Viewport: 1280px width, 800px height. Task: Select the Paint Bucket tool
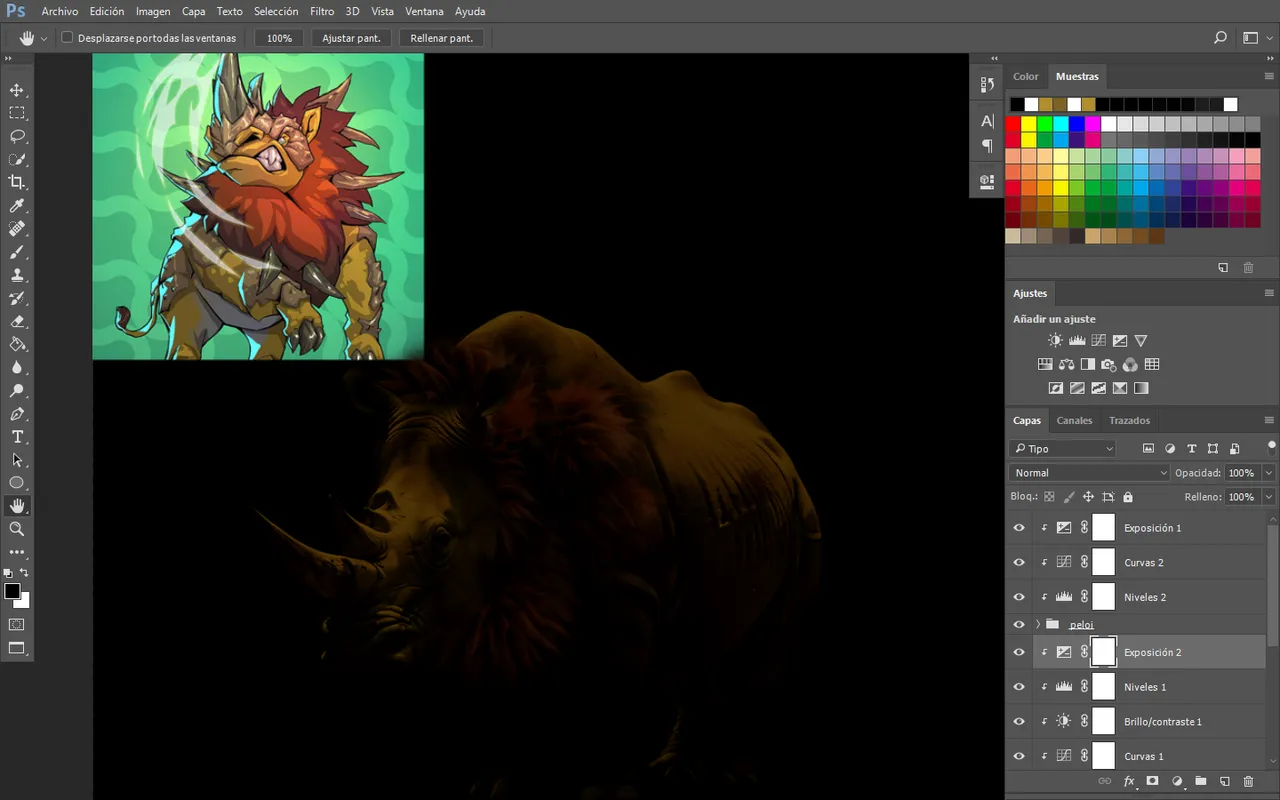17,344
